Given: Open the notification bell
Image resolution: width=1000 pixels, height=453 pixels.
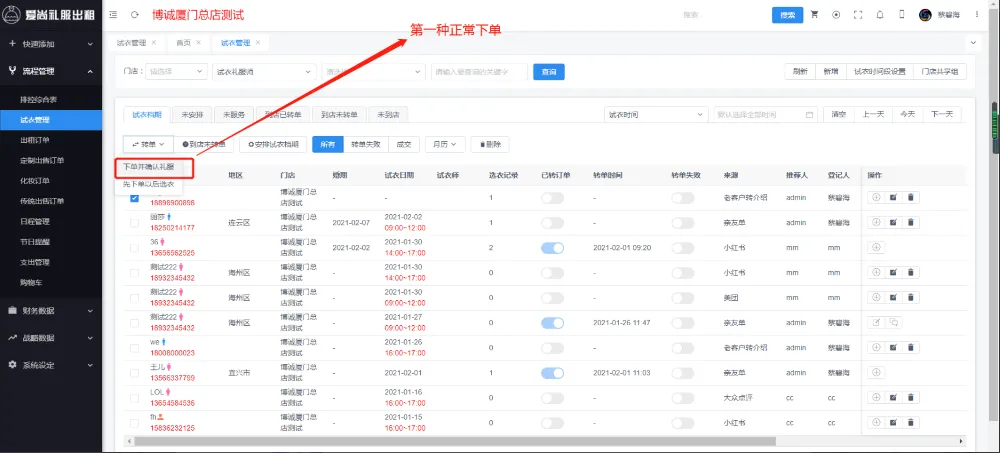Looking at the screenshot, I should pyautogui.click(x=879, y=15).
